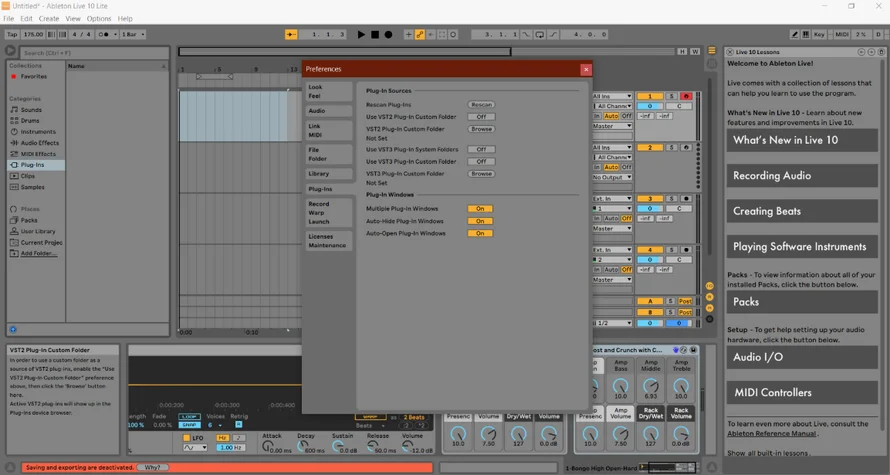Toggle the Draw Mode pencil icon

click(x=795, y=35)
